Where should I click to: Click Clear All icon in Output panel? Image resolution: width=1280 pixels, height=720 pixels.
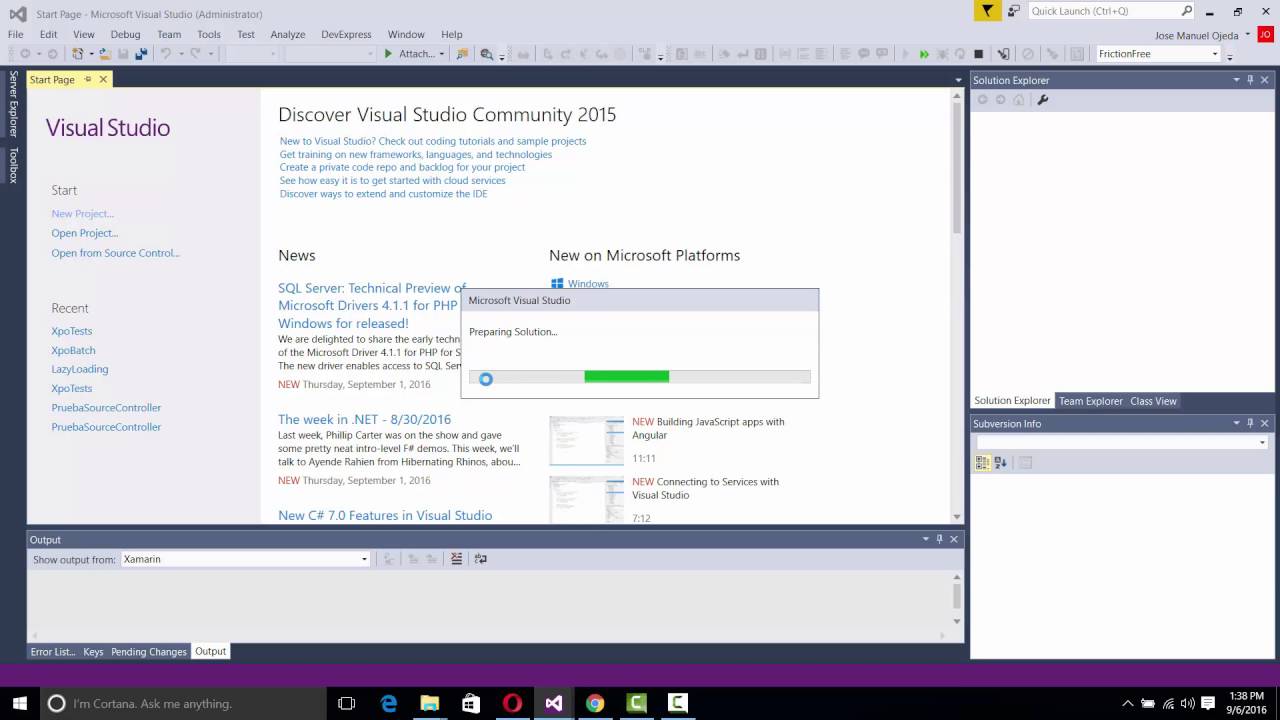click(x=457, y=559)
